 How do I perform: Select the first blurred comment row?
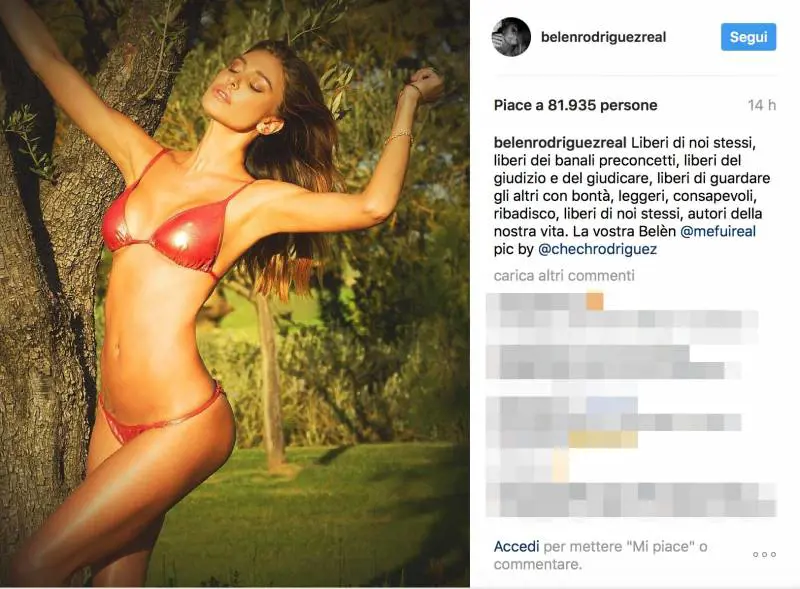tap(621, 317)
